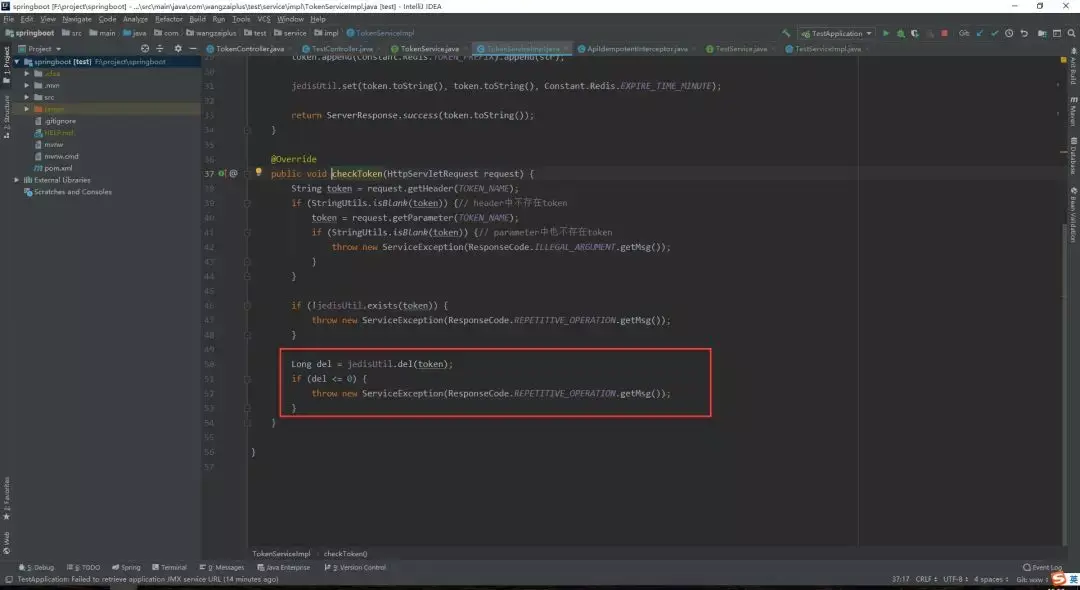Viewport: 1080px width, 590px height.
Task: Stop the running process with the red square
Action: click(x=944, y=33)
